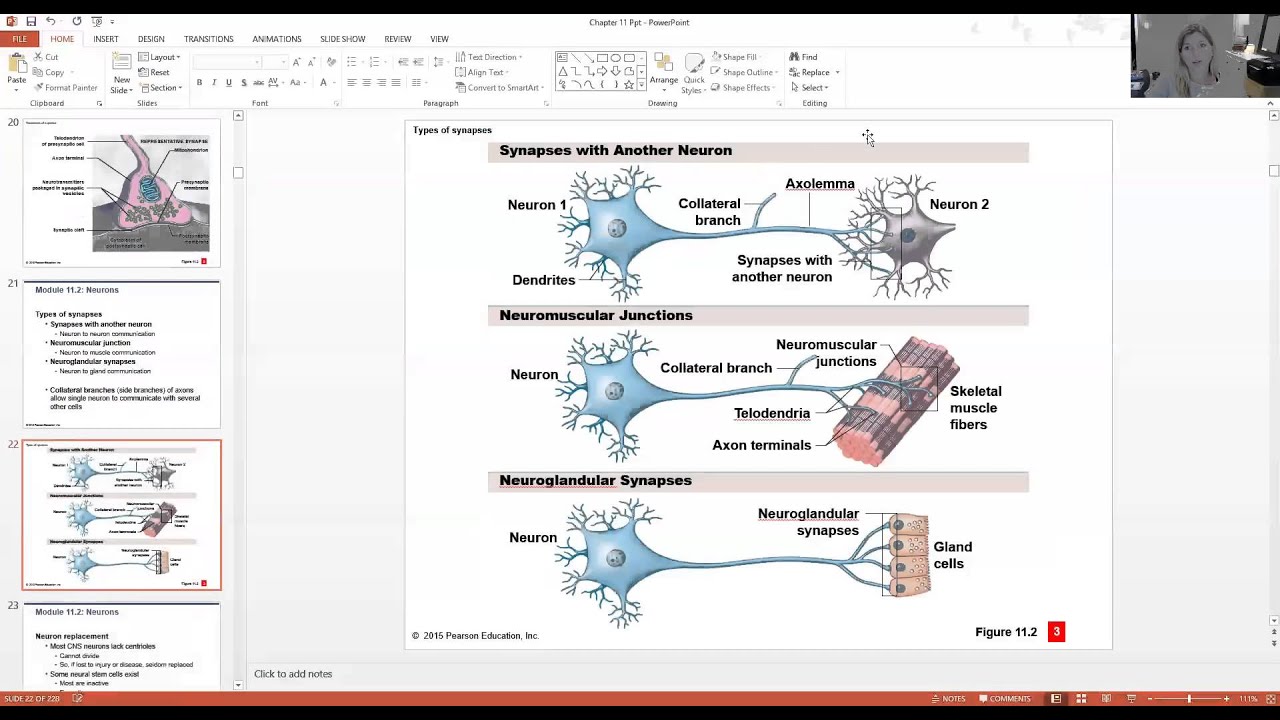The height and width of the screenshot is (720, 1280).
Task: Decrease font size icon
Action: pos(311,62)
